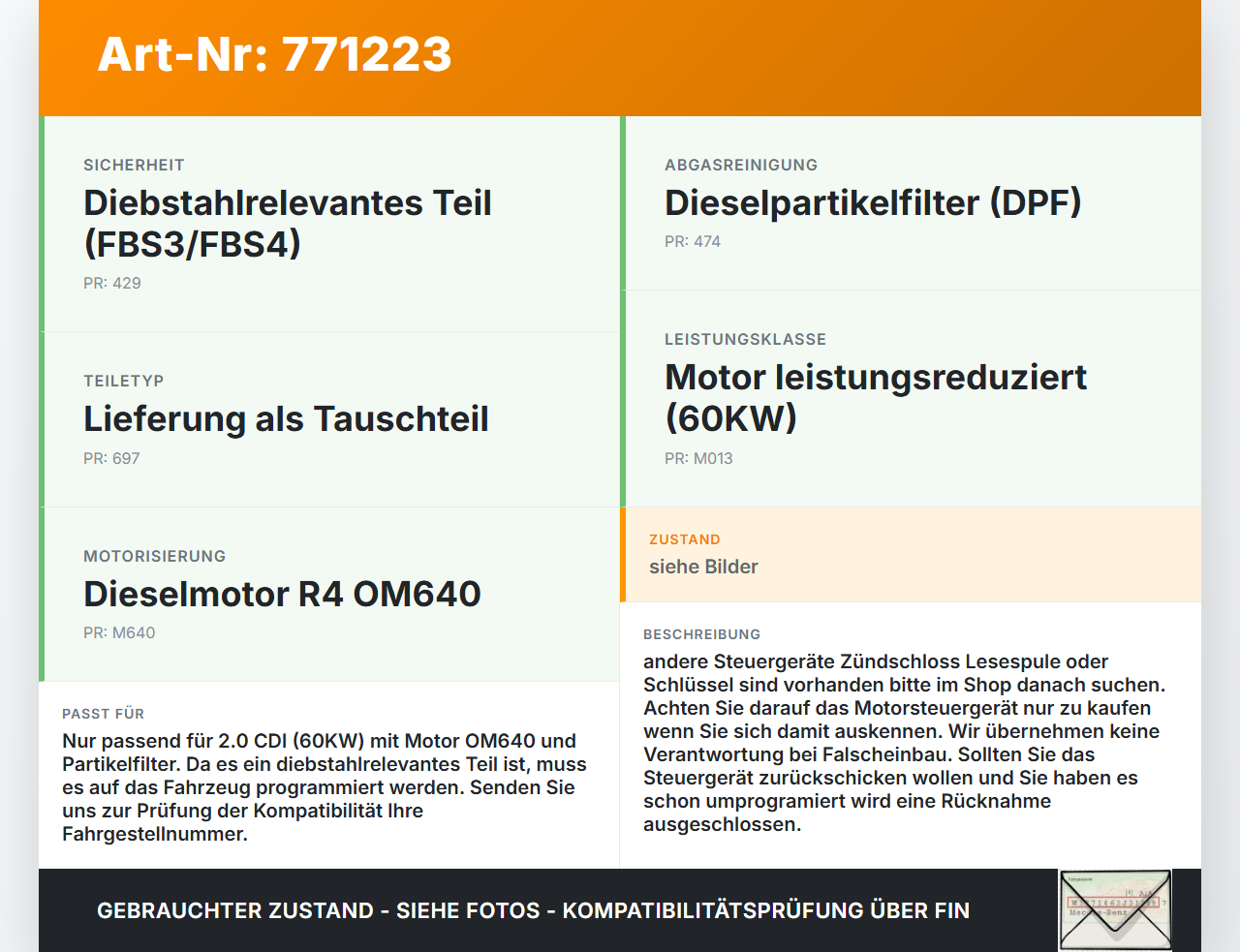
Task: Click the description paragraph about Steuergeräte
Action: coord(905,743)
